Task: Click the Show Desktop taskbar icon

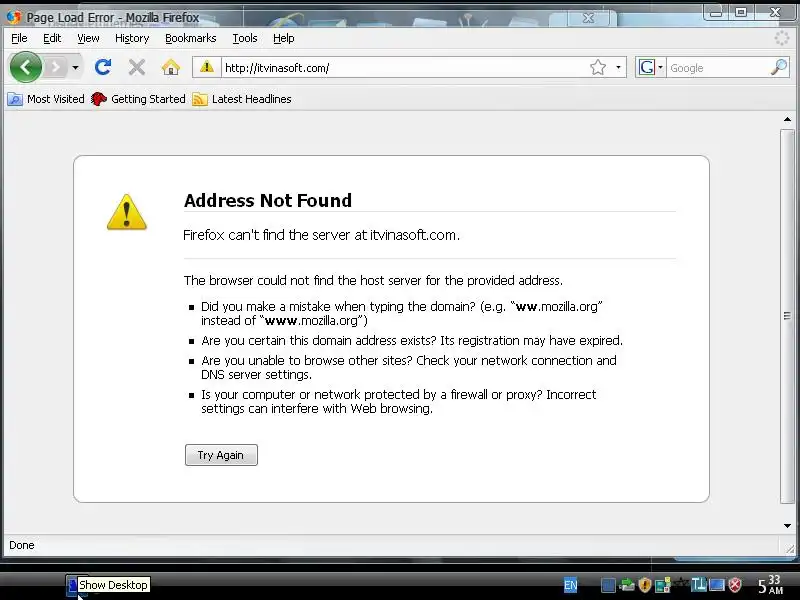Action: [x=72, y=585]
